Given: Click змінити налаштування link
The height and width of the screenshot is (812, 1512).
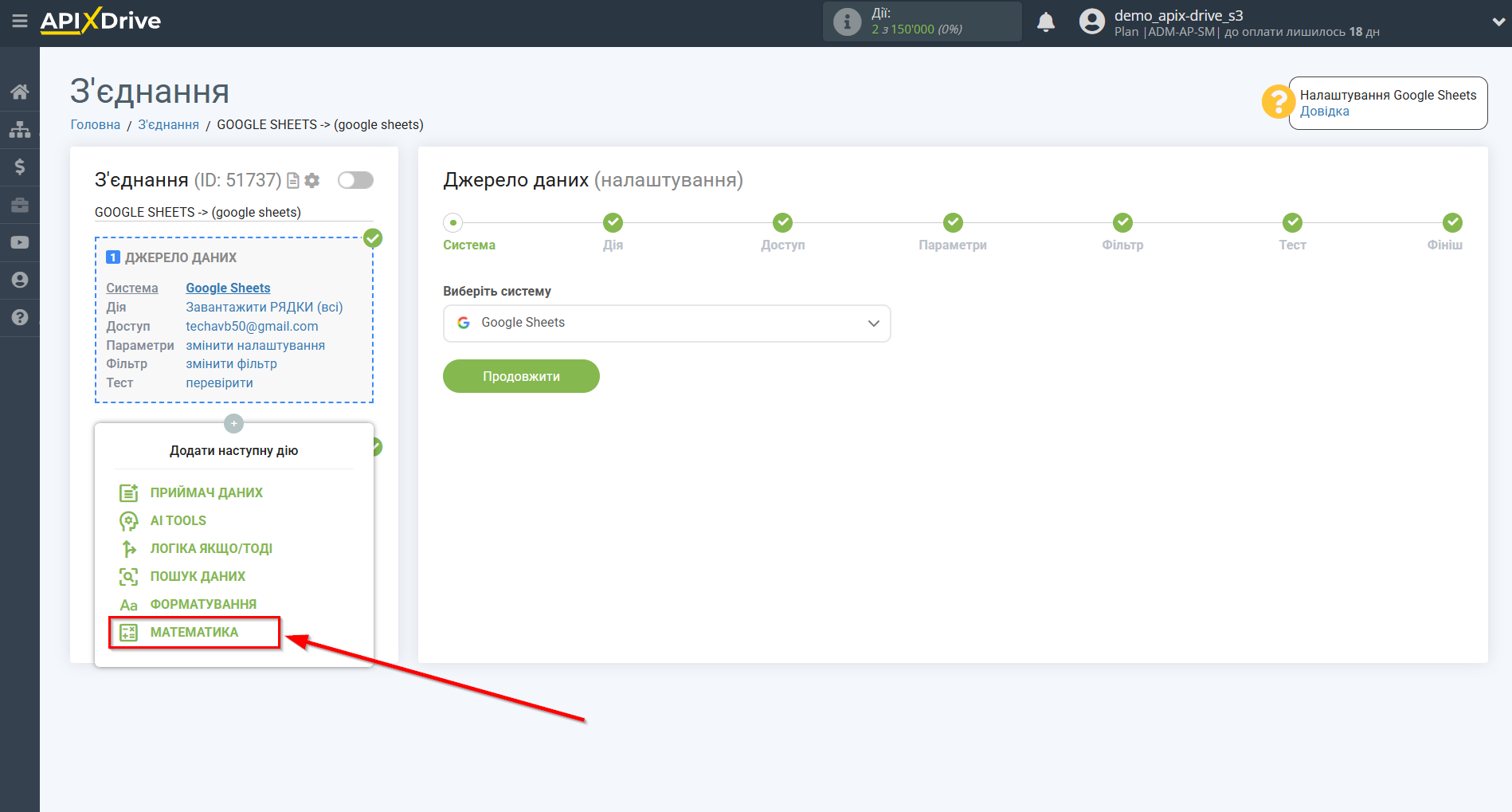Looking at the screenshot, I should (x=255, y=346).
